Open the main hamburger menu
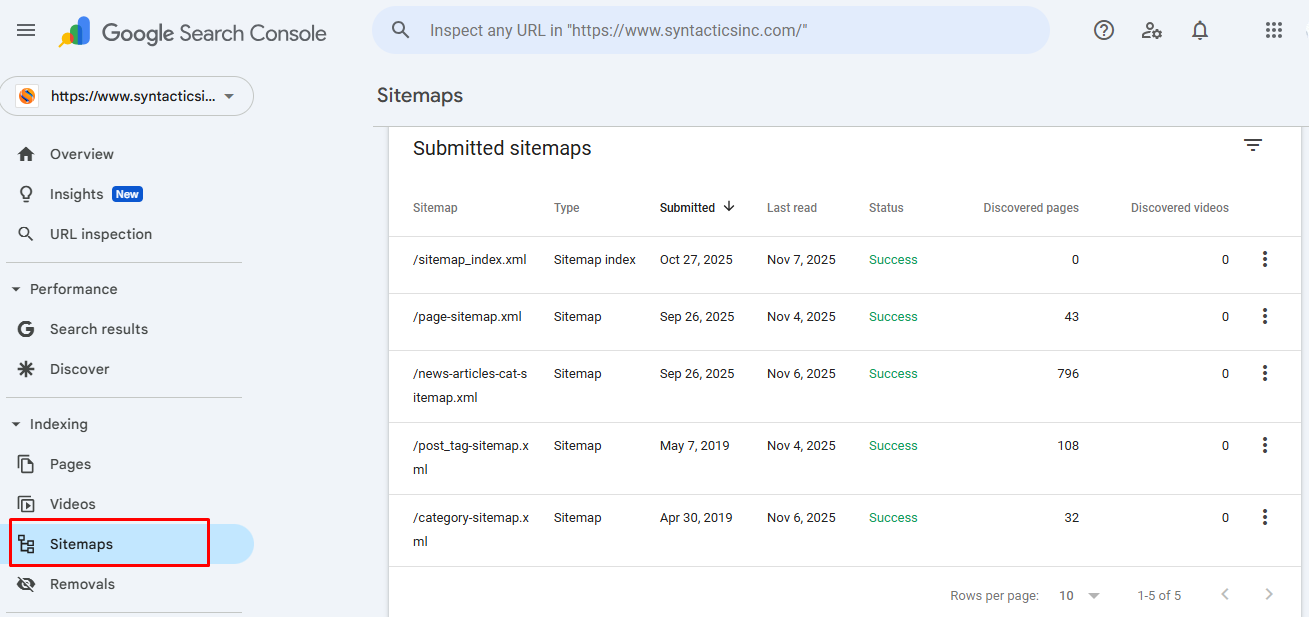This screenshot has height=617, width=1309. click(x=26, y=30)
